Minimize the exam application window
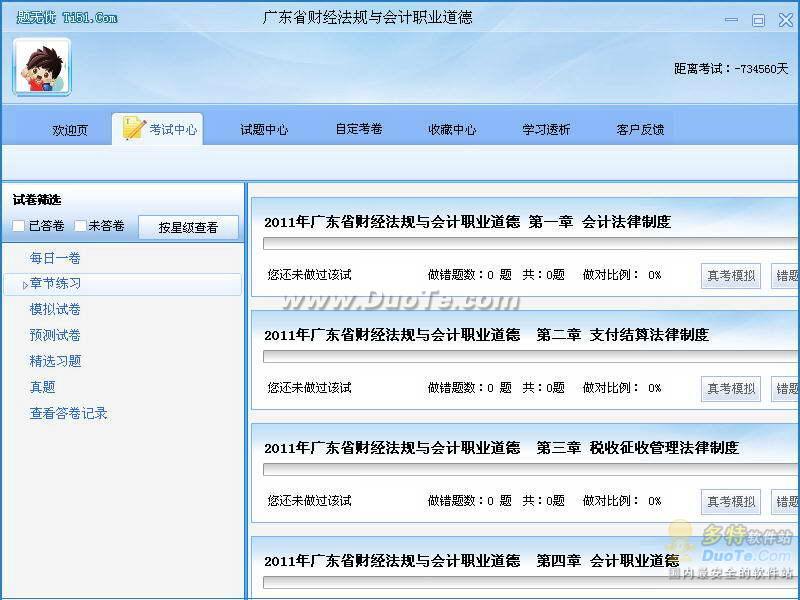800x600 pixels. click(731, 20)
